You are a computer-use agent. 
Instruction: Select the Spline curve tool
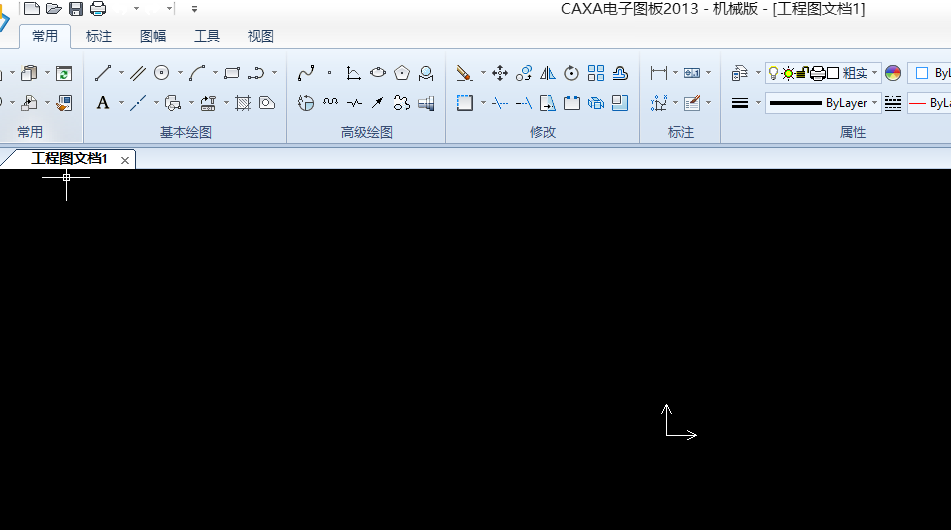(306, 73)
